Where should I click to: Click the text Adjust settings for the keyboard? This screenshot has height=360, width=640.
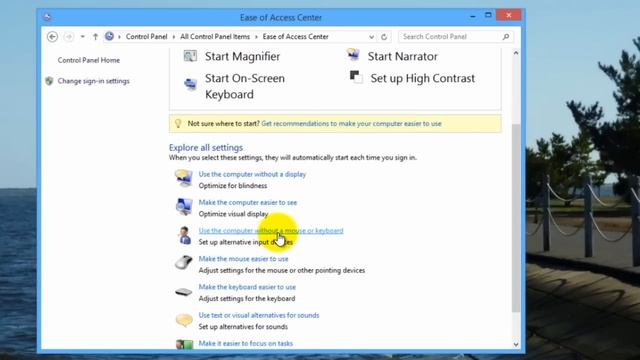[247, 298]
